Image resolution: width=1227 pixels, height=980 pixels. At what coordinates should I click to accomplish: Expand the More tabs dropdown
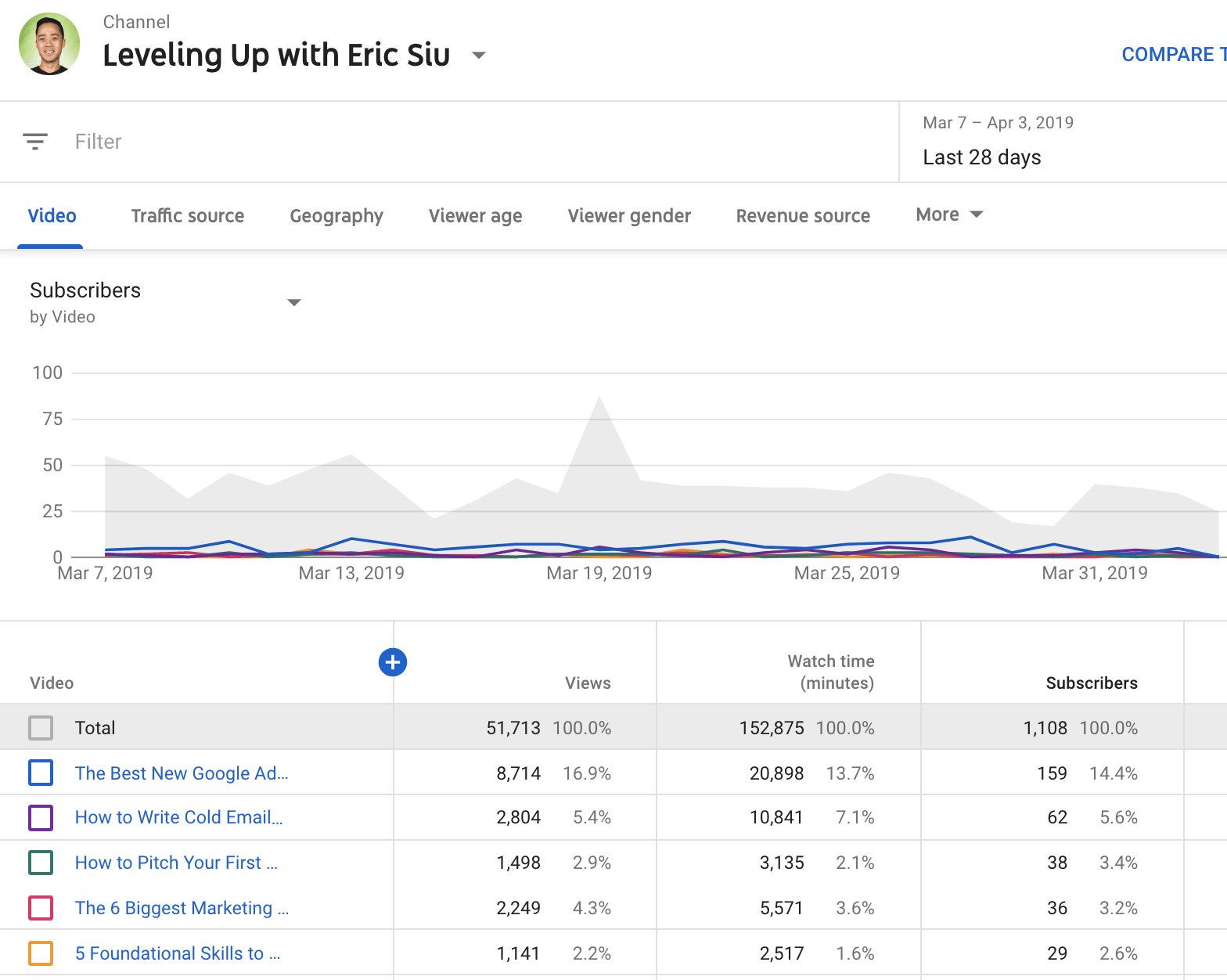pos(949,214)
